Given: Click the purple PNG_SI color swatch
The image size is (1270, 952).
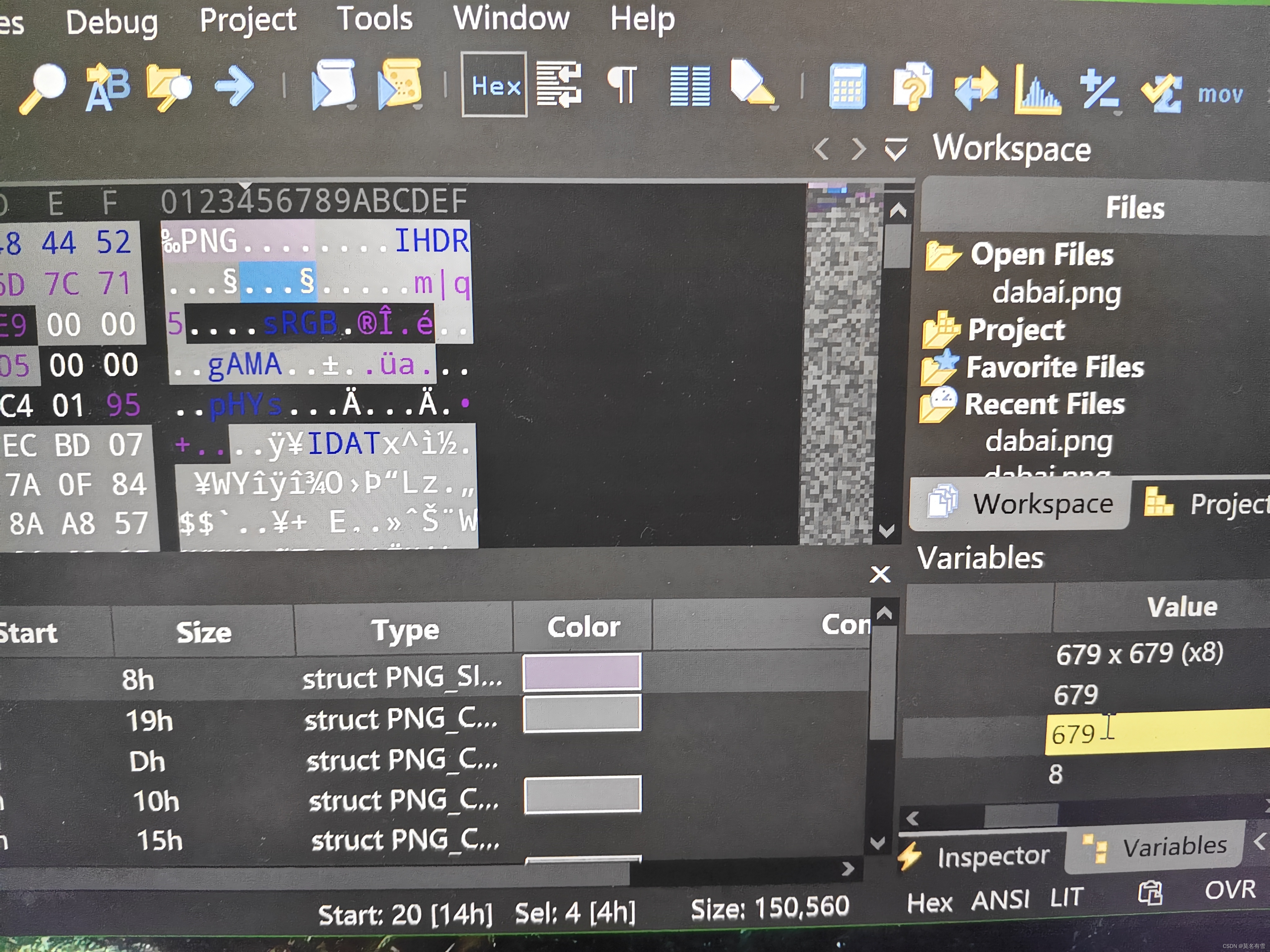Looking at the screenshot, I should point(582,672).
